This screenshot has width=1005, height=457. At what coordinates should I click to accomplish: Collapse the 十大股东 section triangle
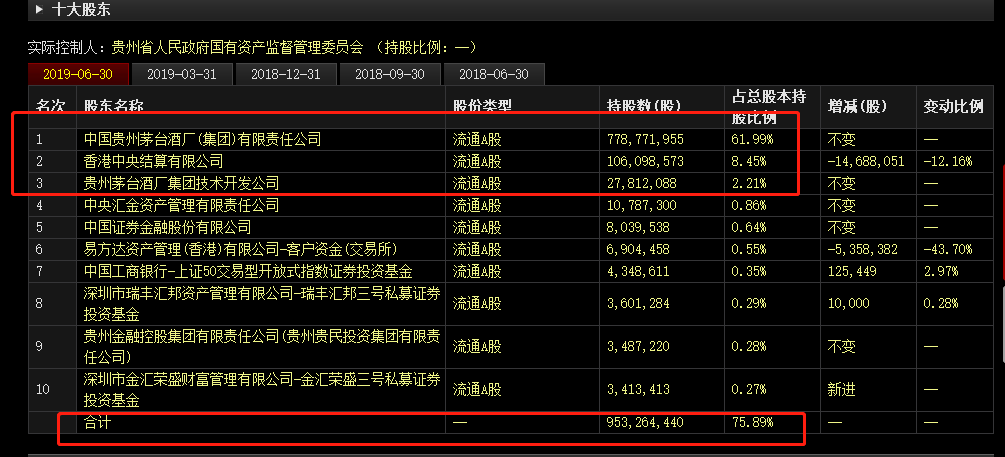(x=39, y=10)
